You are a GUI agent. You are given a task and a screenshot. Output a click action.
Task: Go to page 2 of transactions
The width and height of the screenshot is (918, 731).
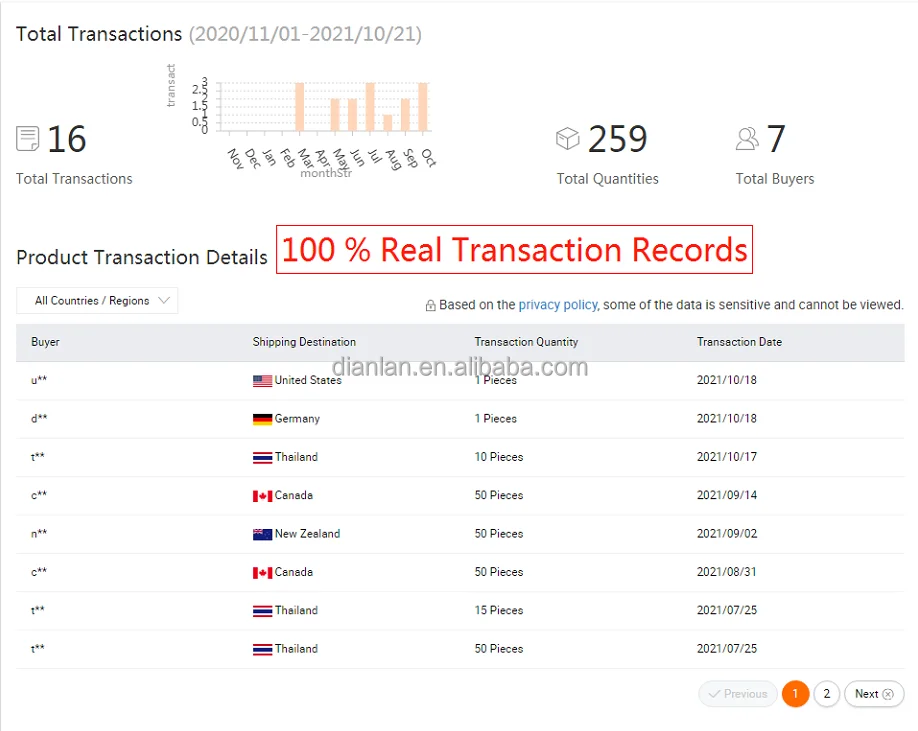(x=827, y=694)
